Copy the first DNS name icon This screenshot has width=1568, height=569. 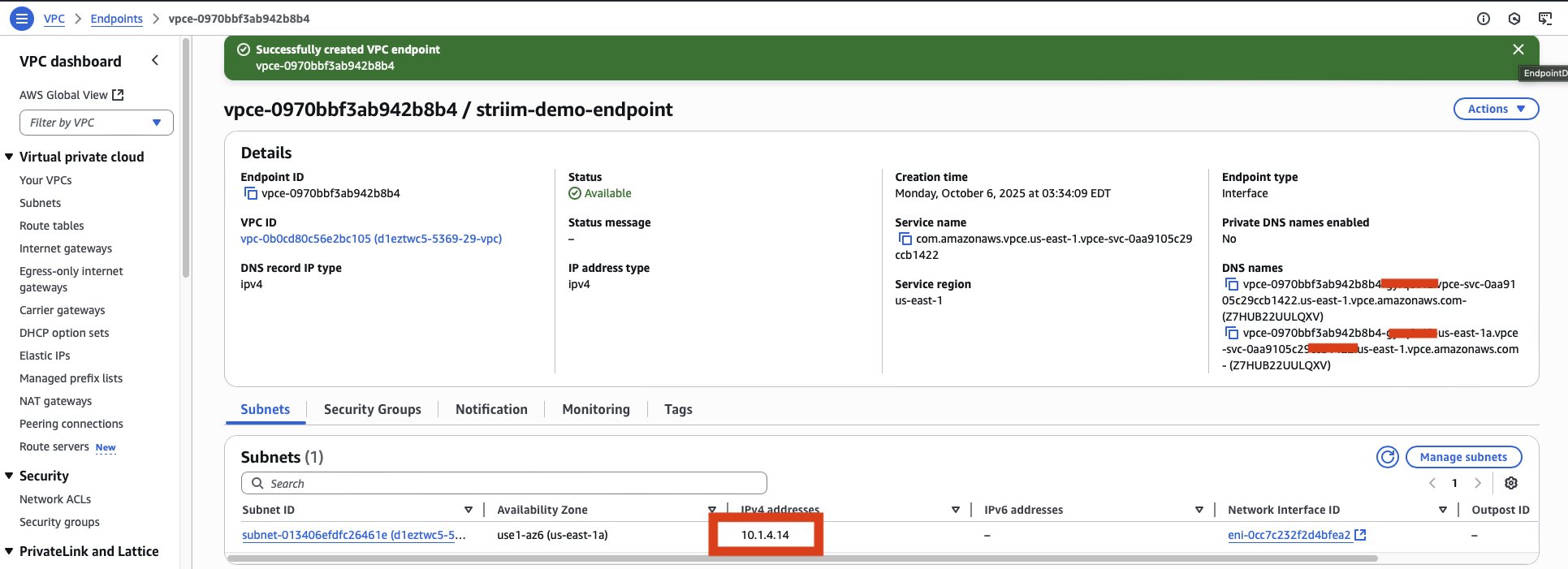click(1232, 285)
